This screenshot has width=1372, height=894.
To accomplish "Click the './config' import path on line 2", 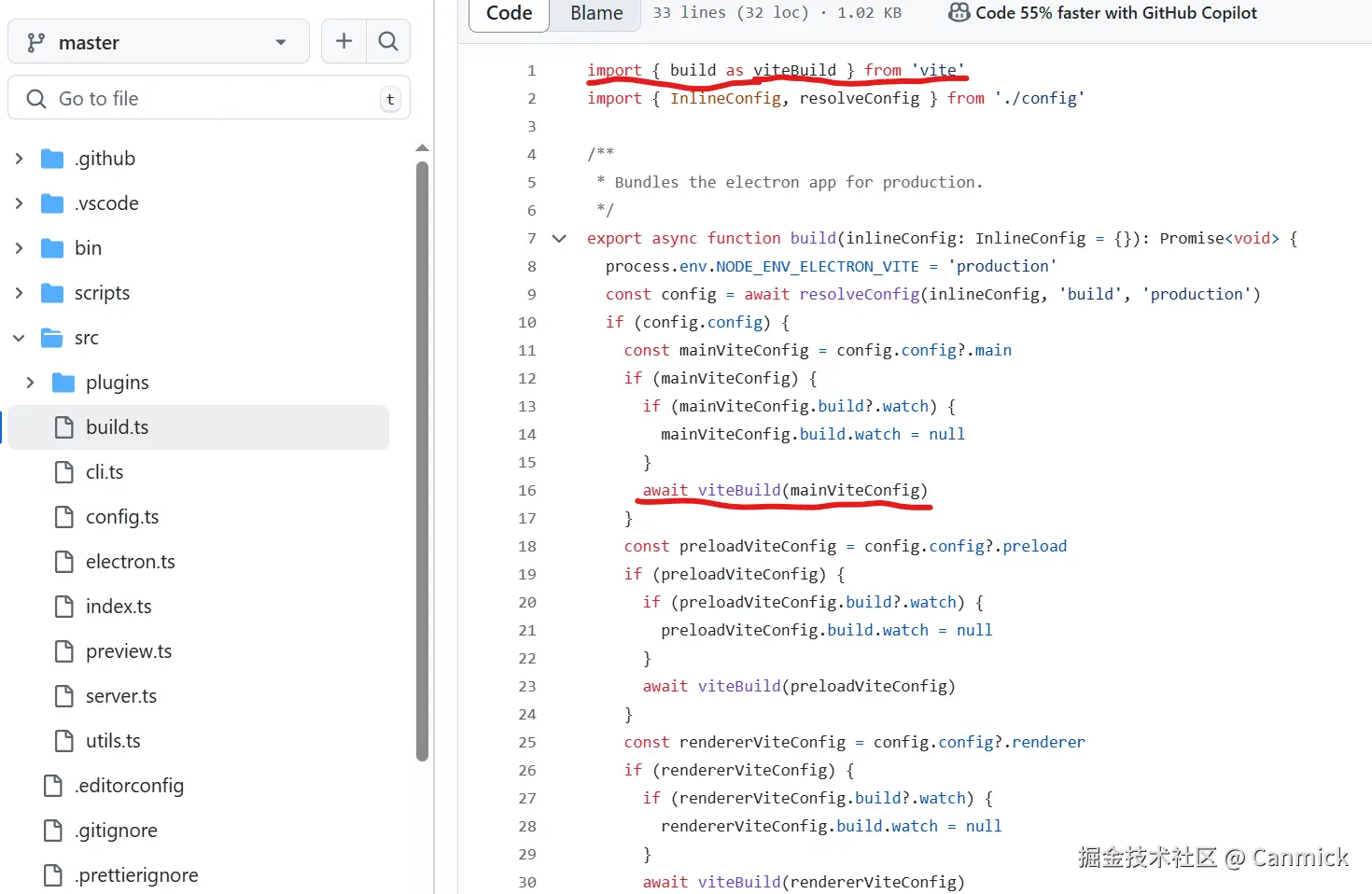I will (1040, 98).
